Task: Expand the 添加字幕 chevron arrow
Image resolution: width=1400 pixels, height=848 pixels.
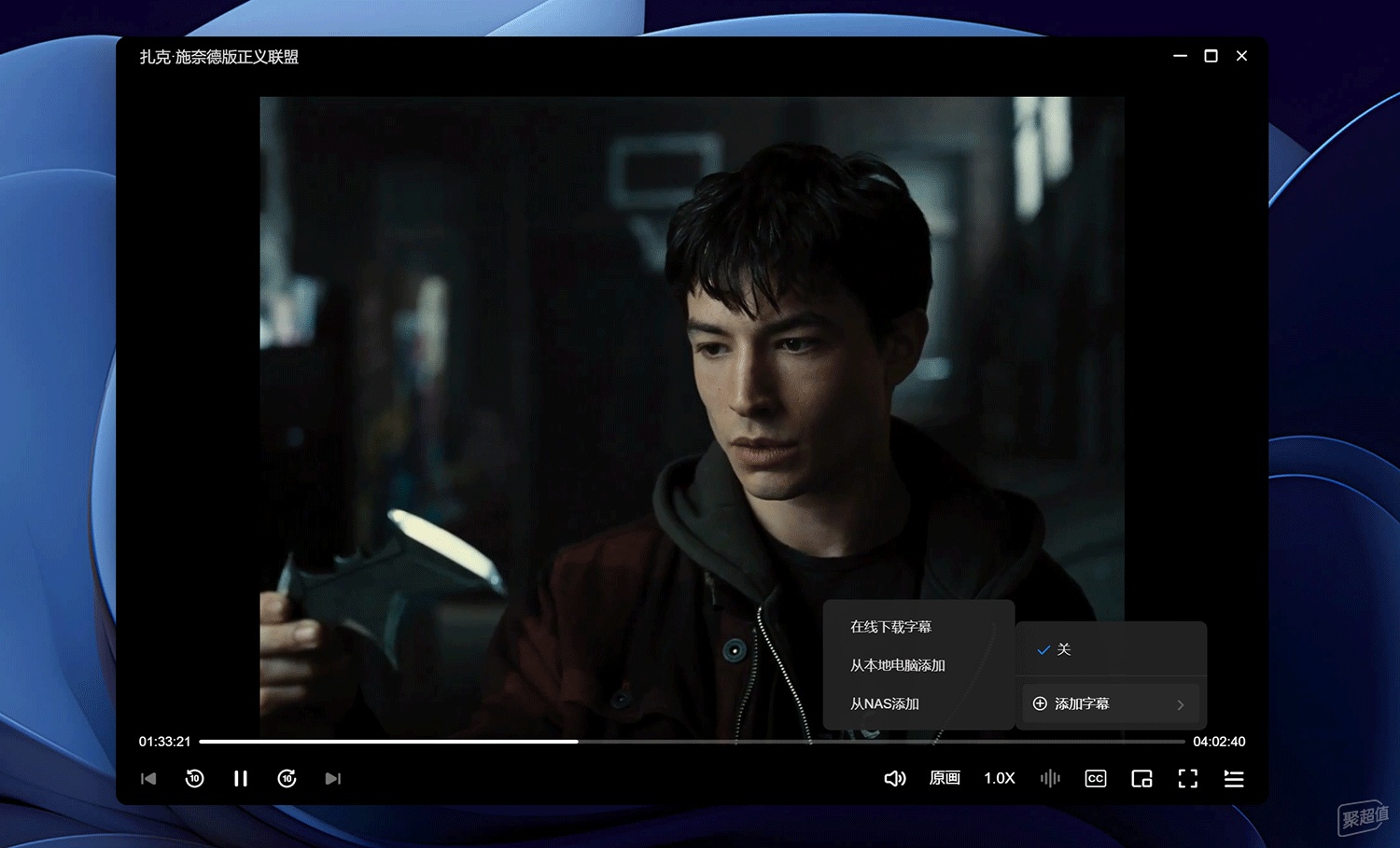Action: point(1181,704)
